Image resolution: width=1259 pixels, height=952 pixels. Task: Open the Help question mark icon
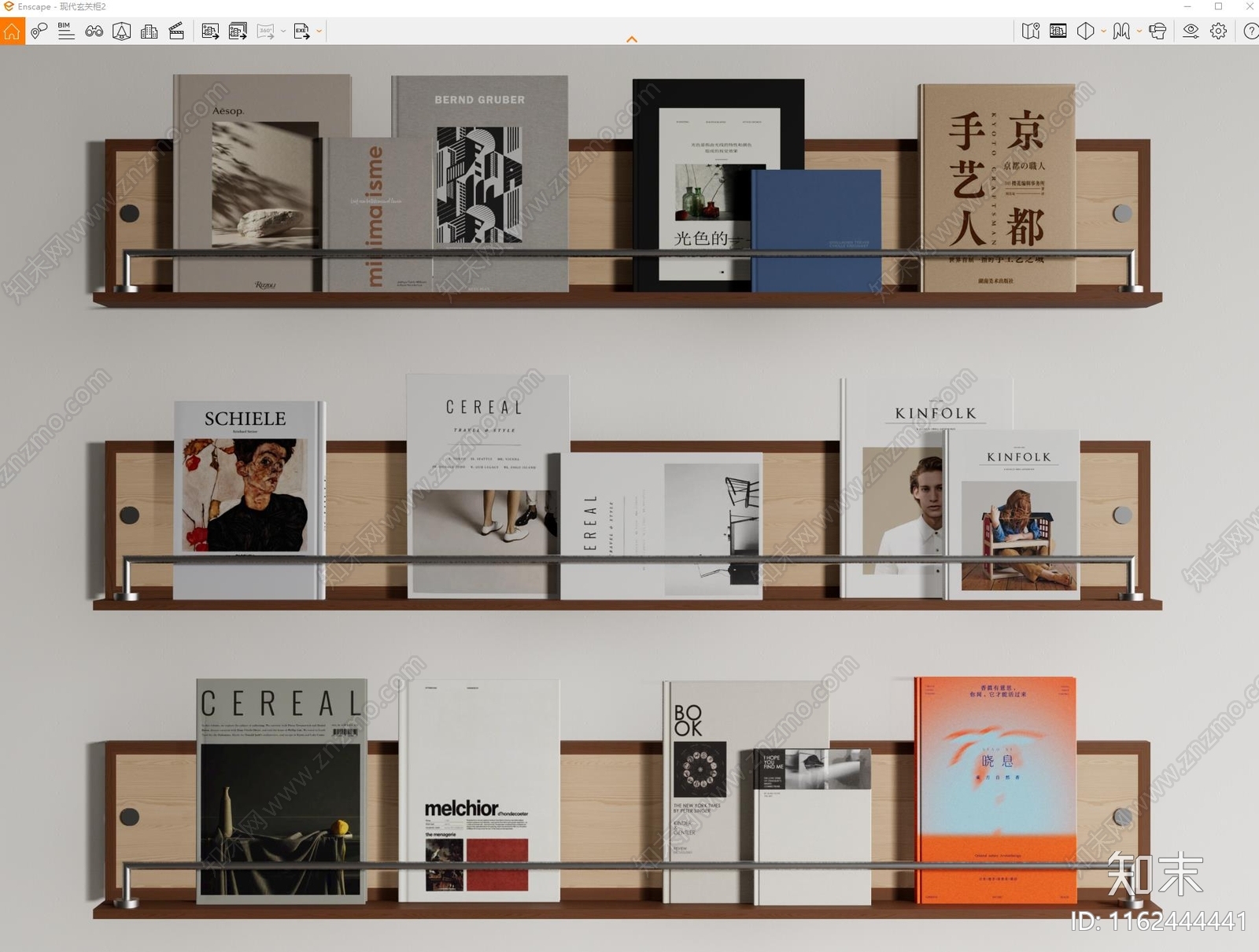(x=1250, y=31)
